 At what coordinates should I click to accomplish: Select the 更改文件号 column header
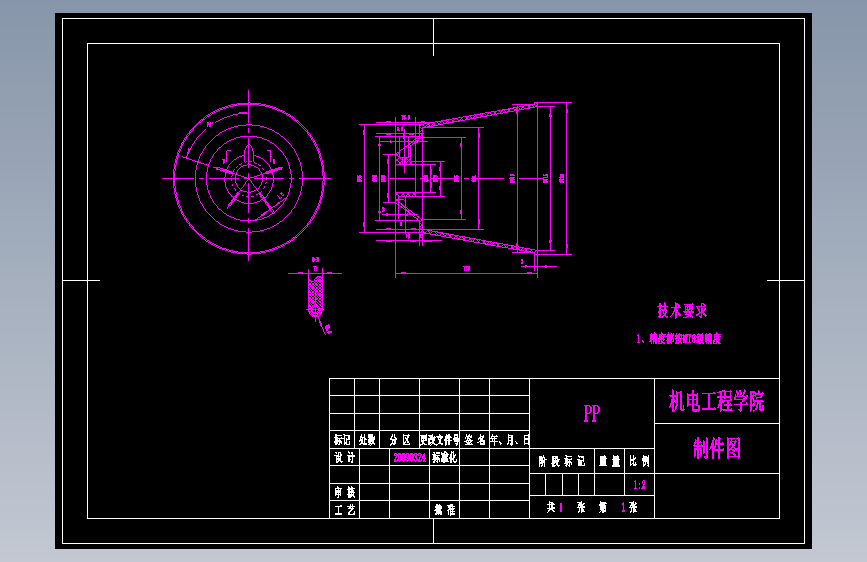[x=440, y=440]
